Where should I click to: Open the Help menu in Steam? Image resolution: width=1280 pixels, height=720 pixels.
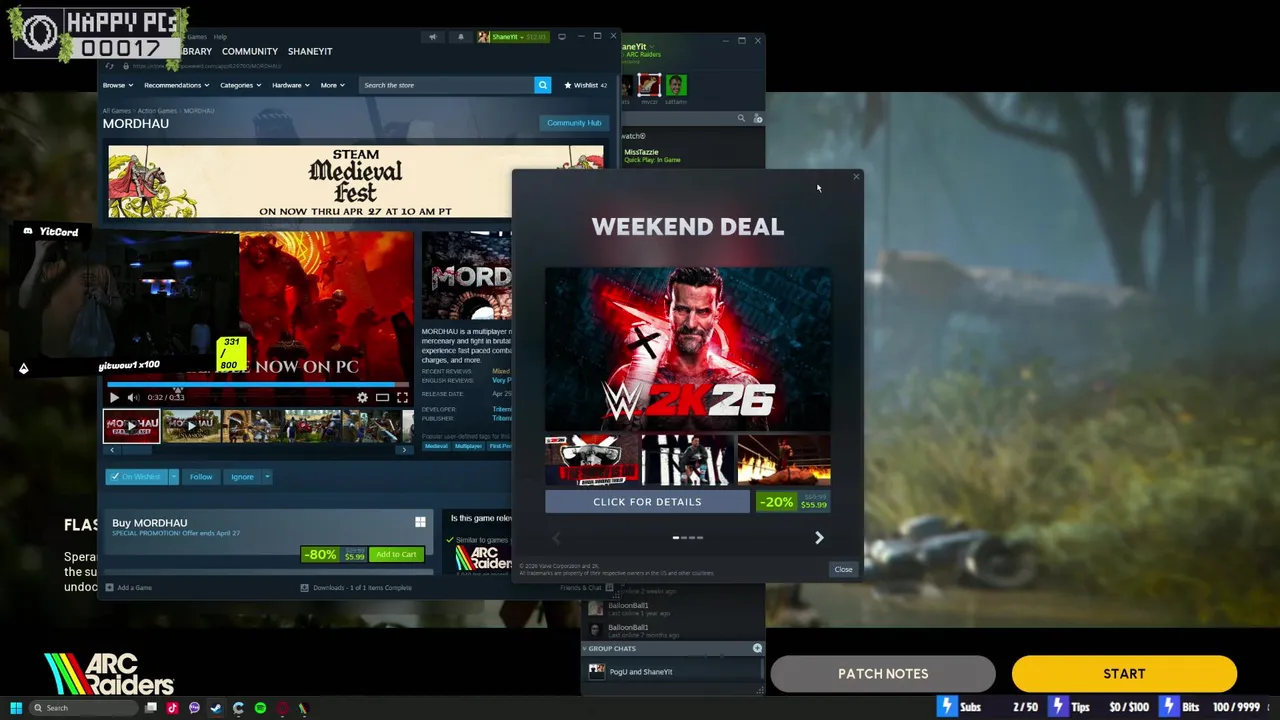(220, 37)
